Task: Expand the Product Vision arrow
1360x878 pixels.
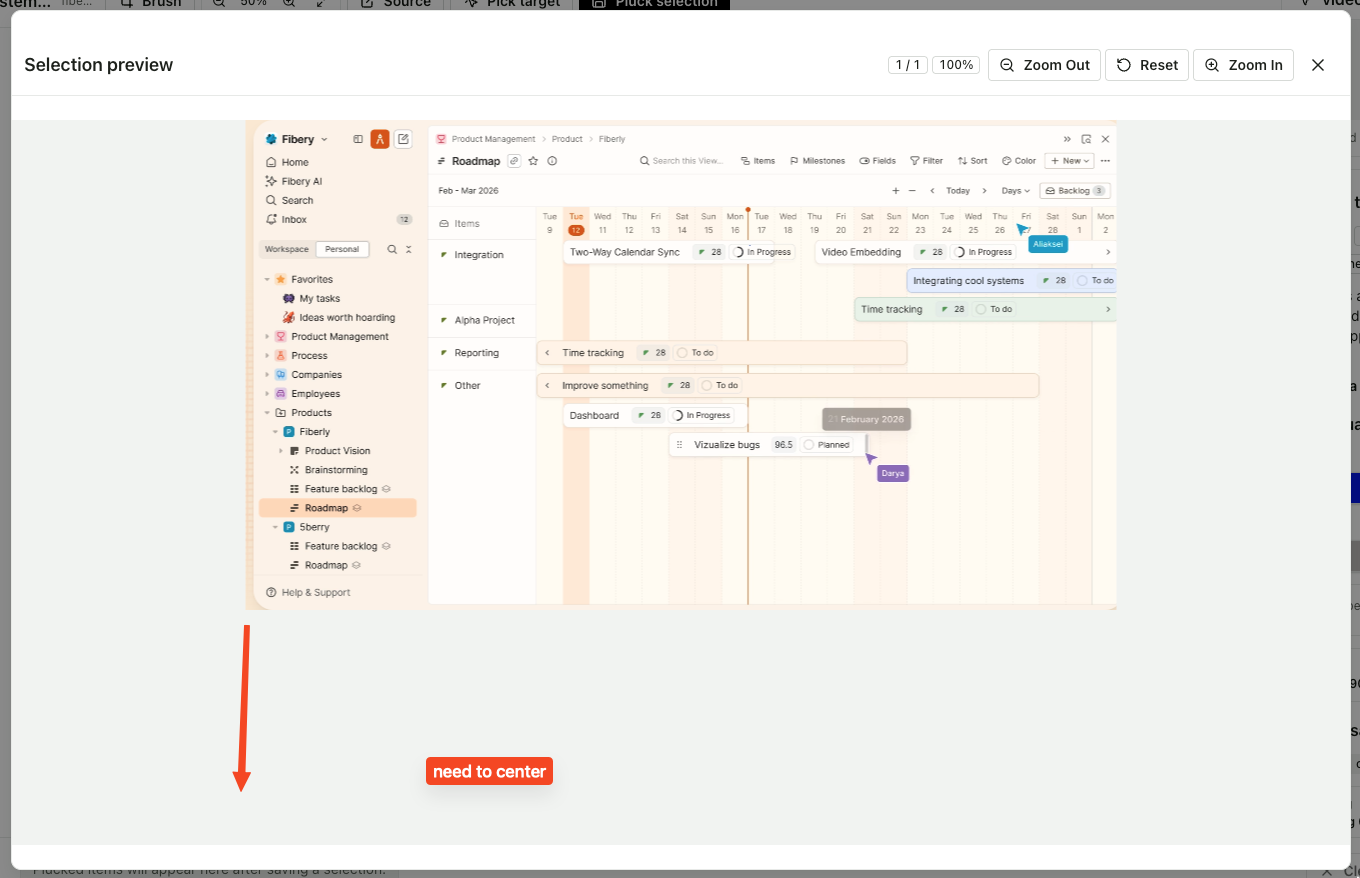Action: click(281, 451)
